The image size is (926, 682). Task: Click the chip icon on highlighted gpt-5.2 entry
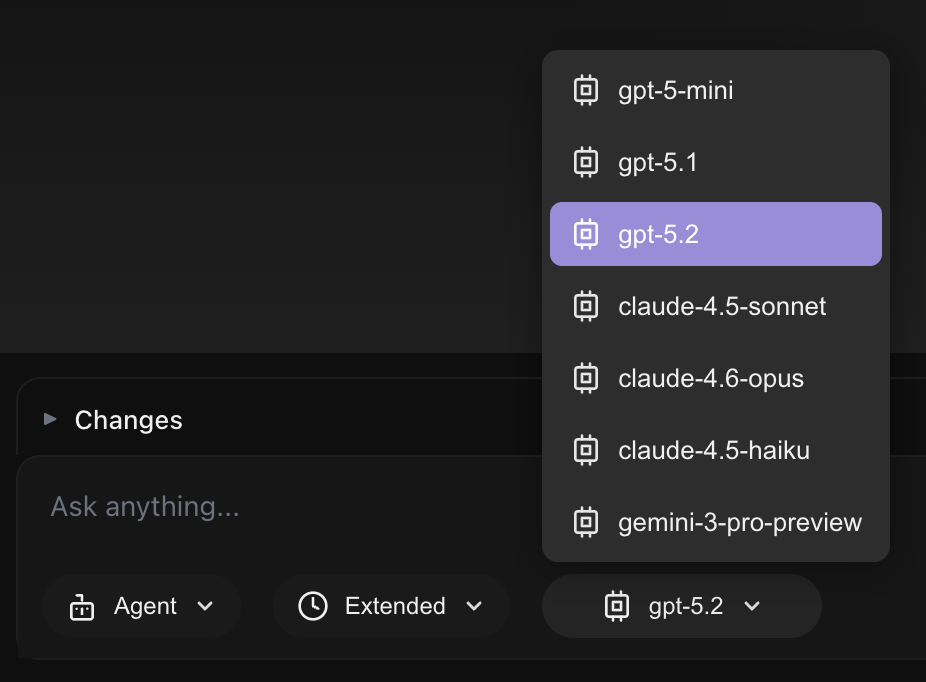coord(585,233)
